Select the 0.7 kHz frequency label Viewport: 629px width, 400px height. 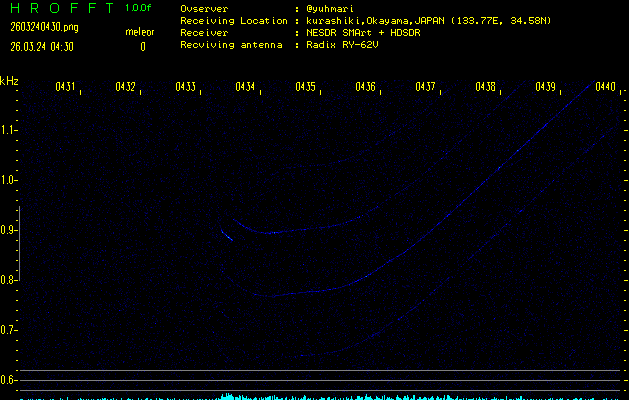pyautogui.click(x=9, y=330)
